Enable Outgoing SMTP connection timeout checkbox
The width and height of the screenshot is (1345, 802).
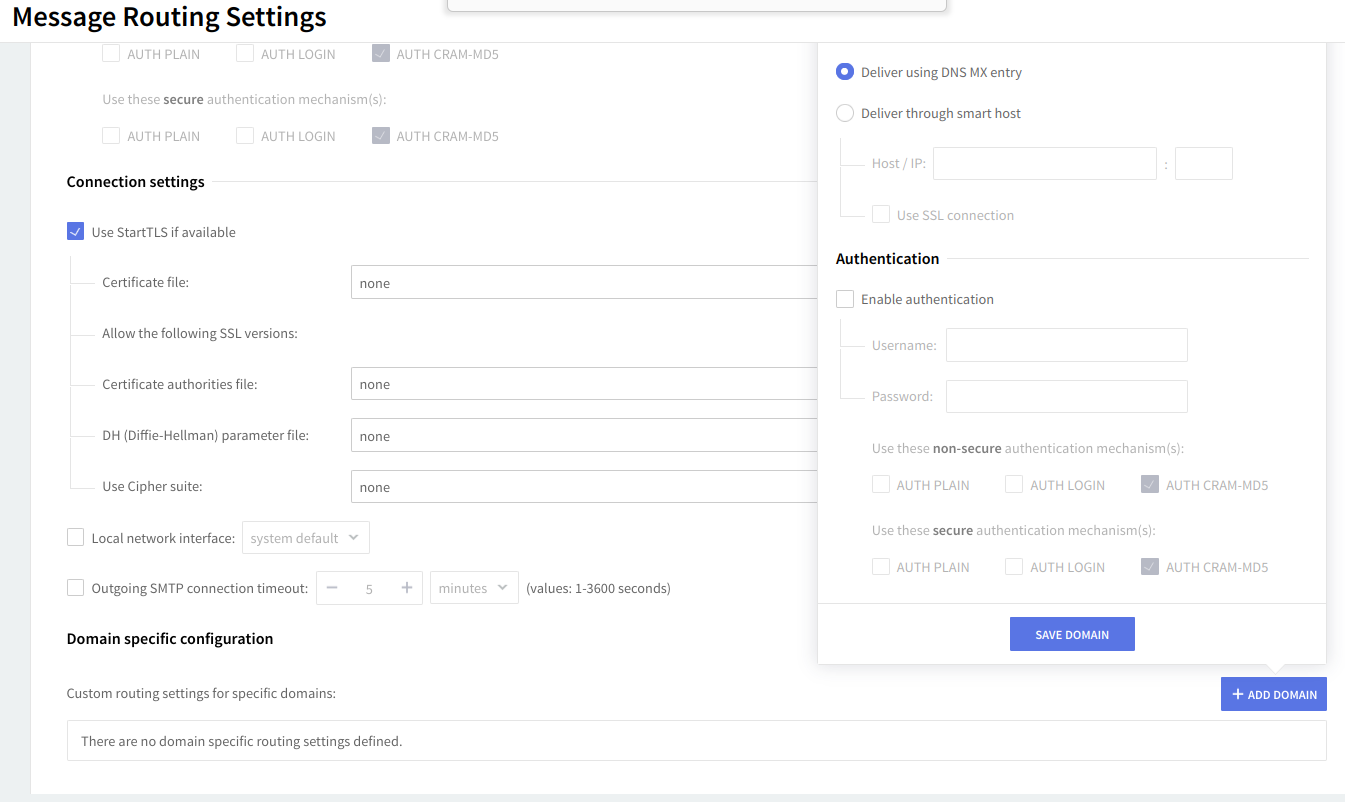75,588
